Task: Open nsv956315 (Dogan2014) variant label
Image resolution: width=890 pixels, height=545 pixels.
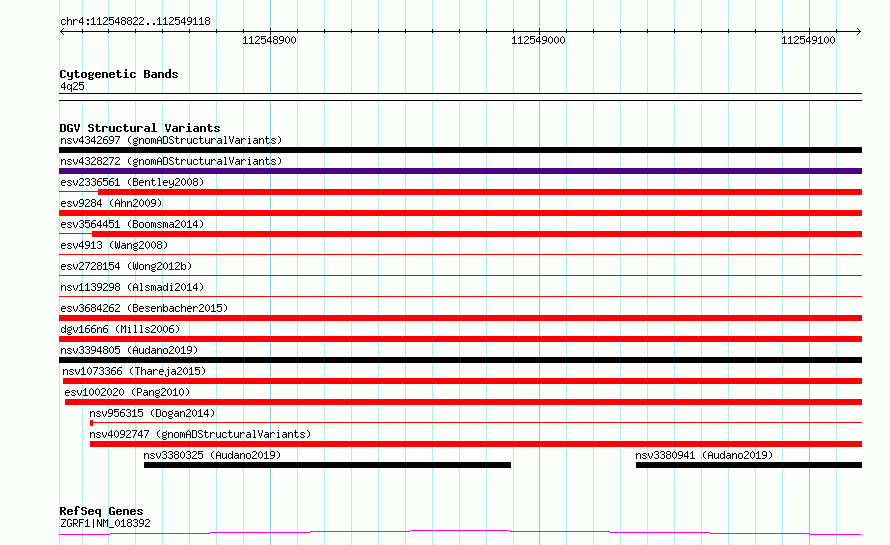Action: point(152,413)
